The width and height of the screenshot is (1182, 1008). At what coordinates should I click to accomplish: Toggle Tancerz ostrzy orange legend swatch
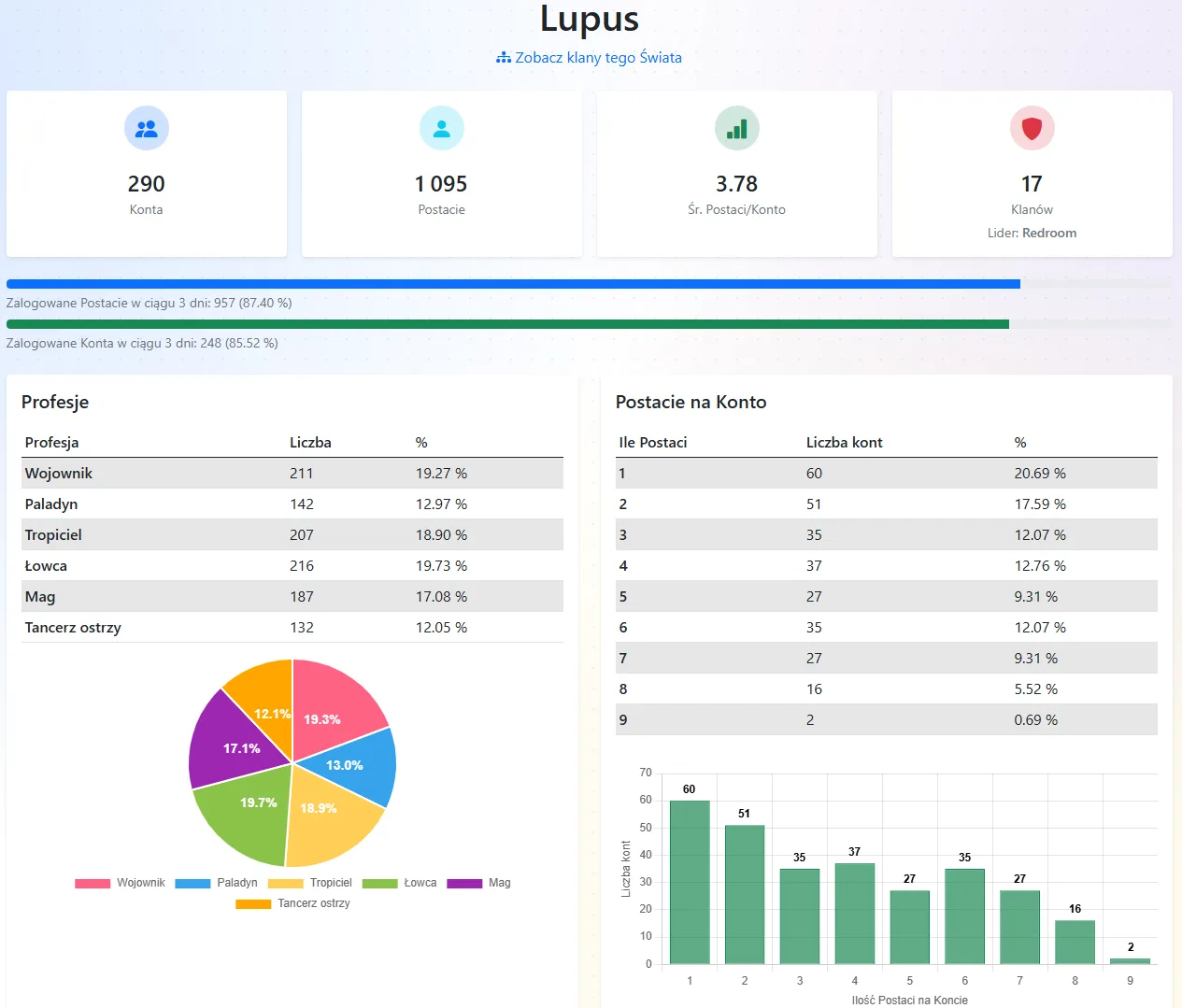[253, 903]
